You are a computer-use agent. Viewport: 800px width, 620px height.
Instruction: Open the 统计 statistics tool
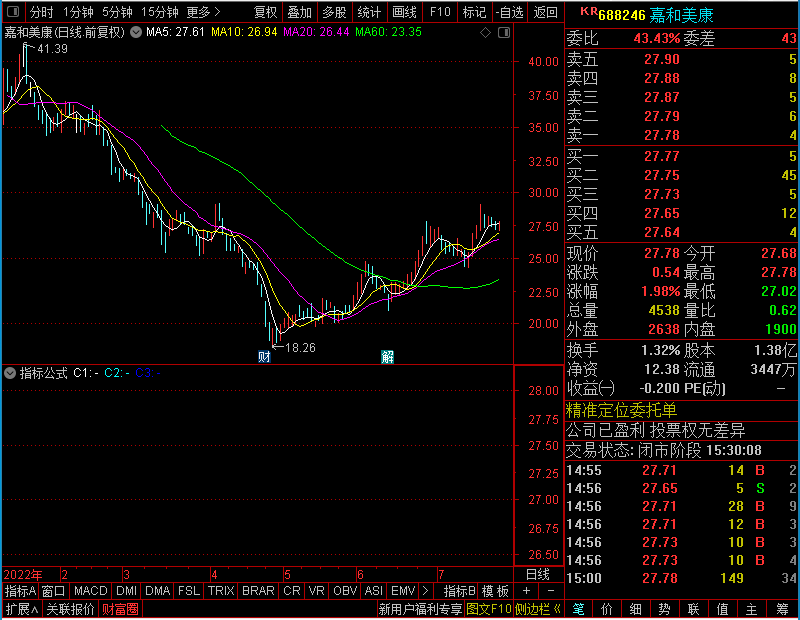point(369,12)
